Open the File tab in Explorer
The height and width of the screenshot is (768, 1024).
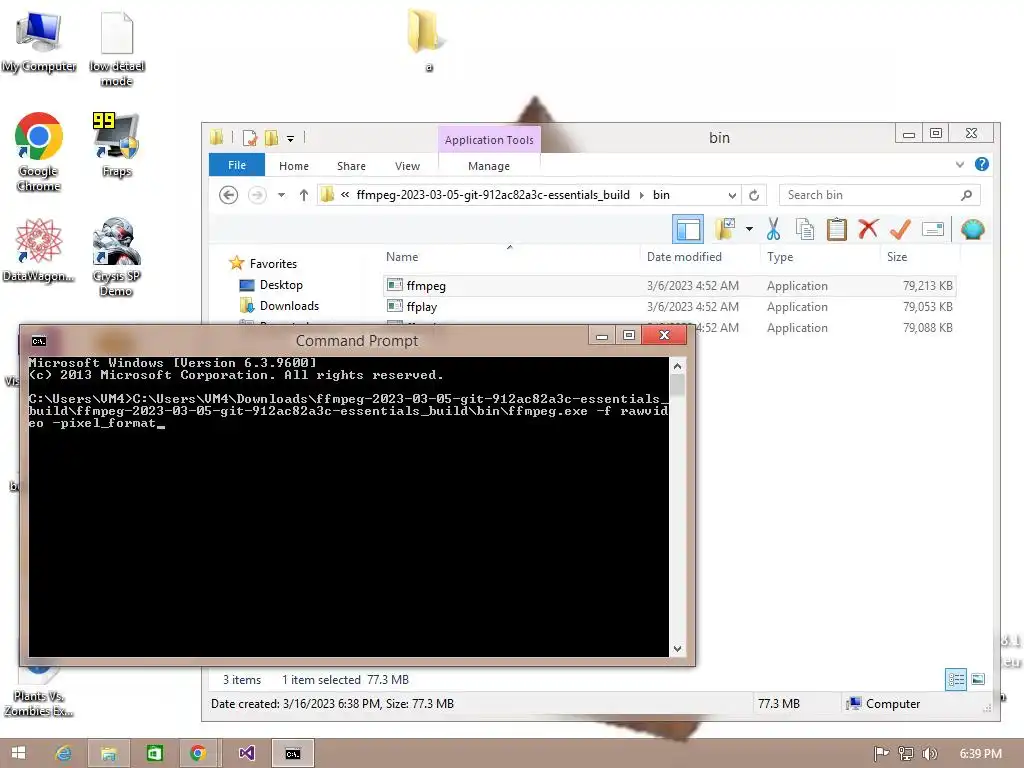(236, 165)
